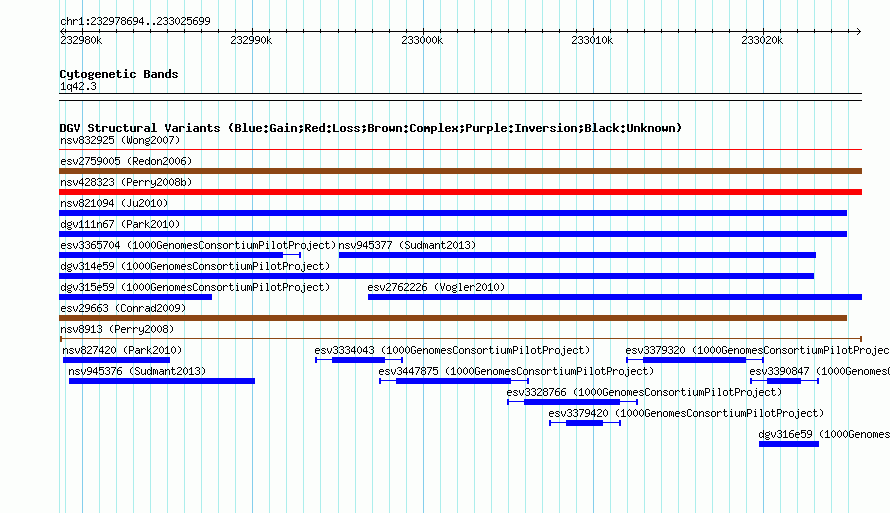Screen dimensions: 890x513
Task: Select esv3365704 (1000GenomesConsortiumPilotProject) label
Action: [x=198, y=245]
